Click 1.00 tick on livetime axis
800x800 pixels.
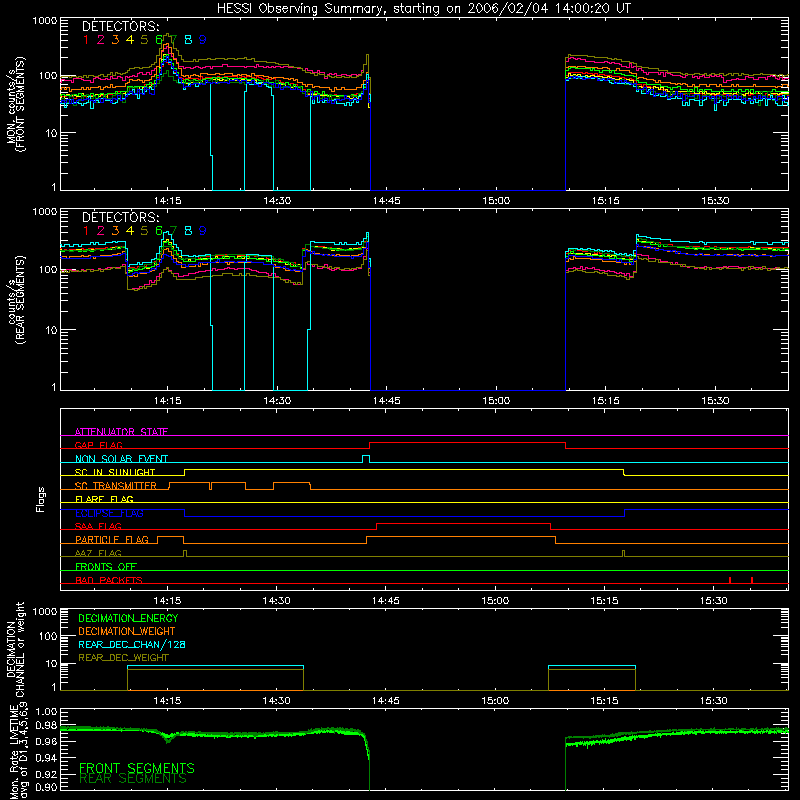tap(47, 711)
